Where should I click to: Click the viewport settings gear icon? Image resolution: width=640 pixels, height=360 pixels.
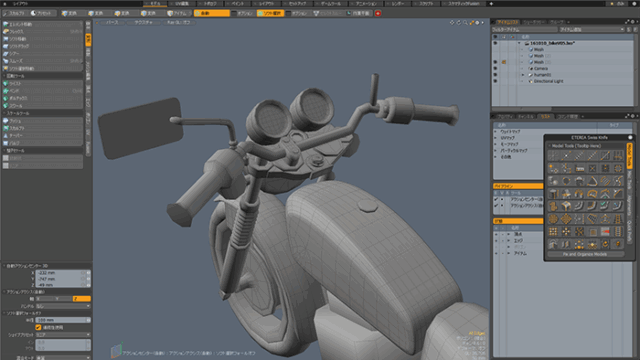click(477, 22)
